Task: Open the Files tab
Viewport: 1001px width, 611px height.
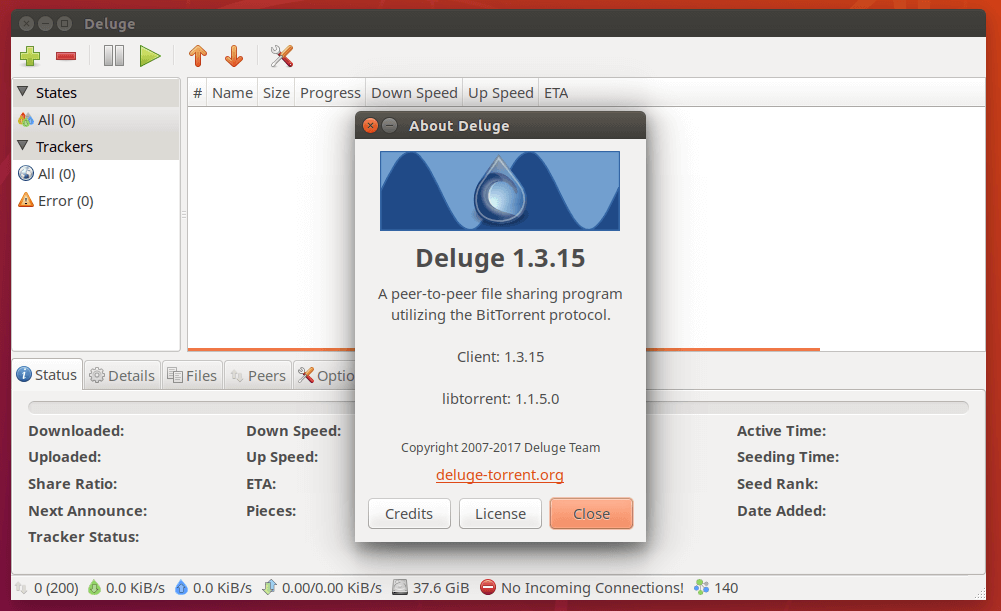Action: click(192, 376)
